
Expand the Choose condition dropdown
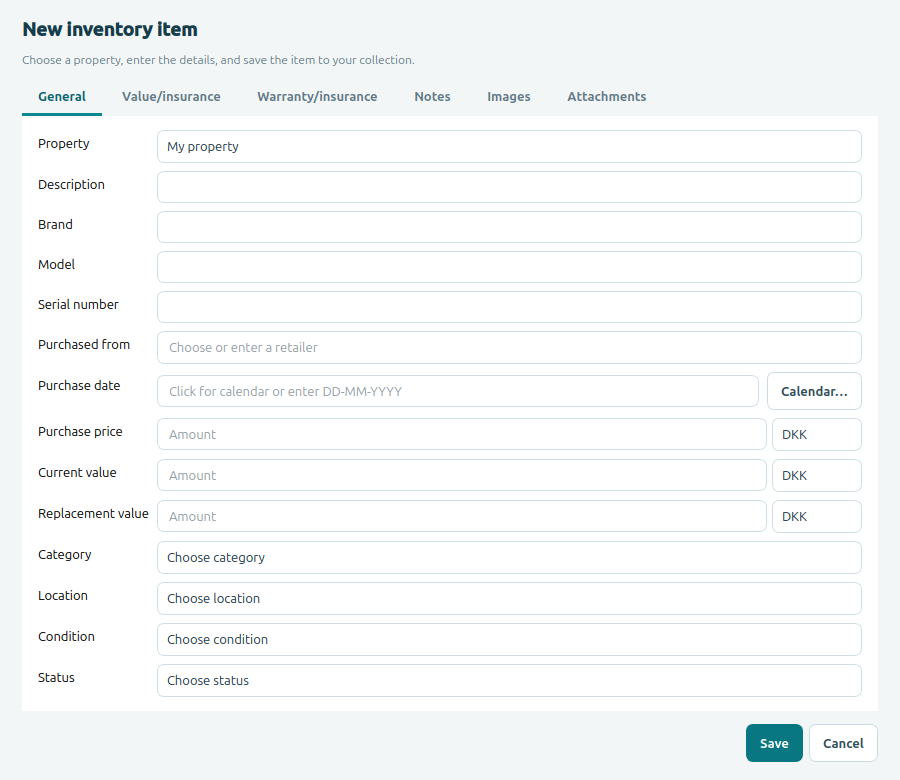pos(509,639)
